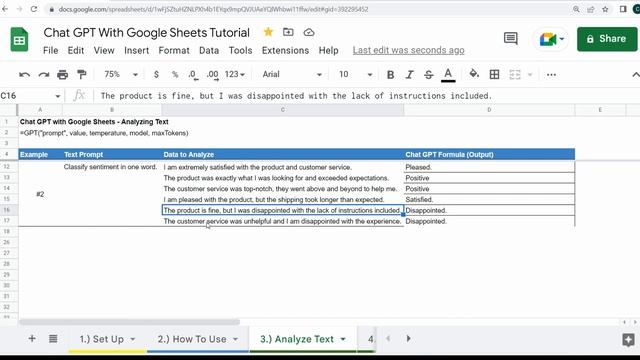This screenshot has height=360, width=640.
Task: Open the text color picker
Action: [x=448, y=75]
